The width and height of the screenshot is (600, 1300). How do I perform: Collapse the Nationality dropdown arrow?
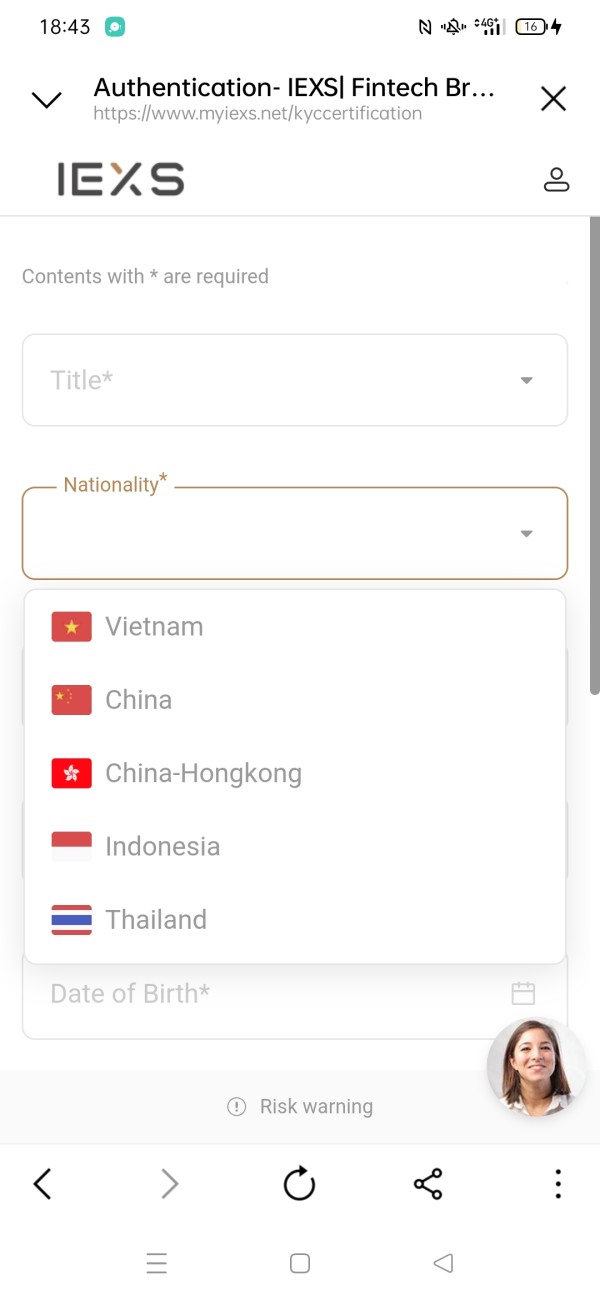click(x=527, y=534)
